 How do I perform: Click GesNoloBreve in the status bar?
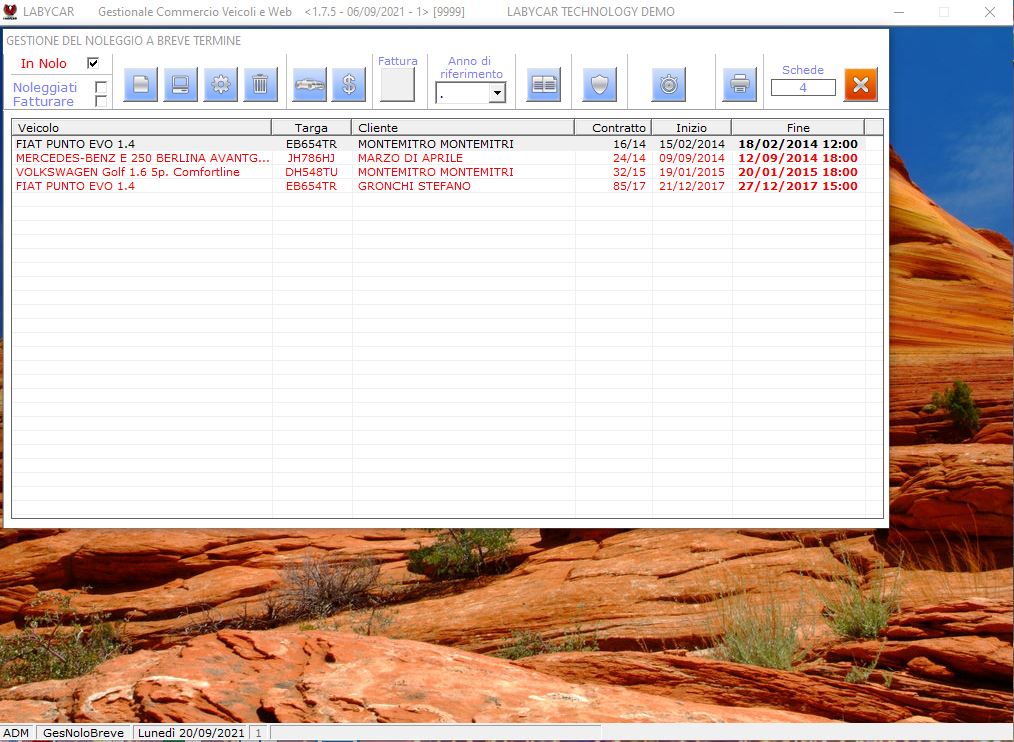[83, 733]
